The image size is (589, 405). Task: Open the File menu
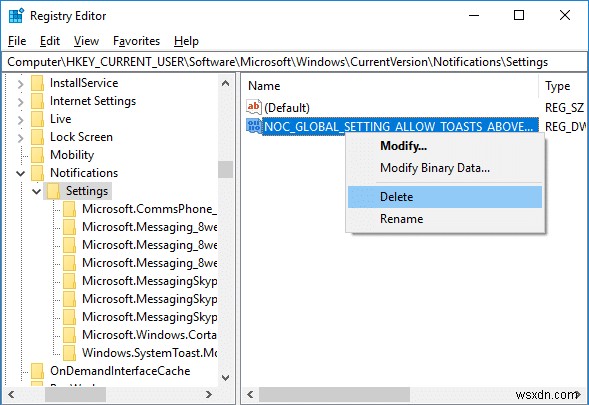[x=17, y=41]
